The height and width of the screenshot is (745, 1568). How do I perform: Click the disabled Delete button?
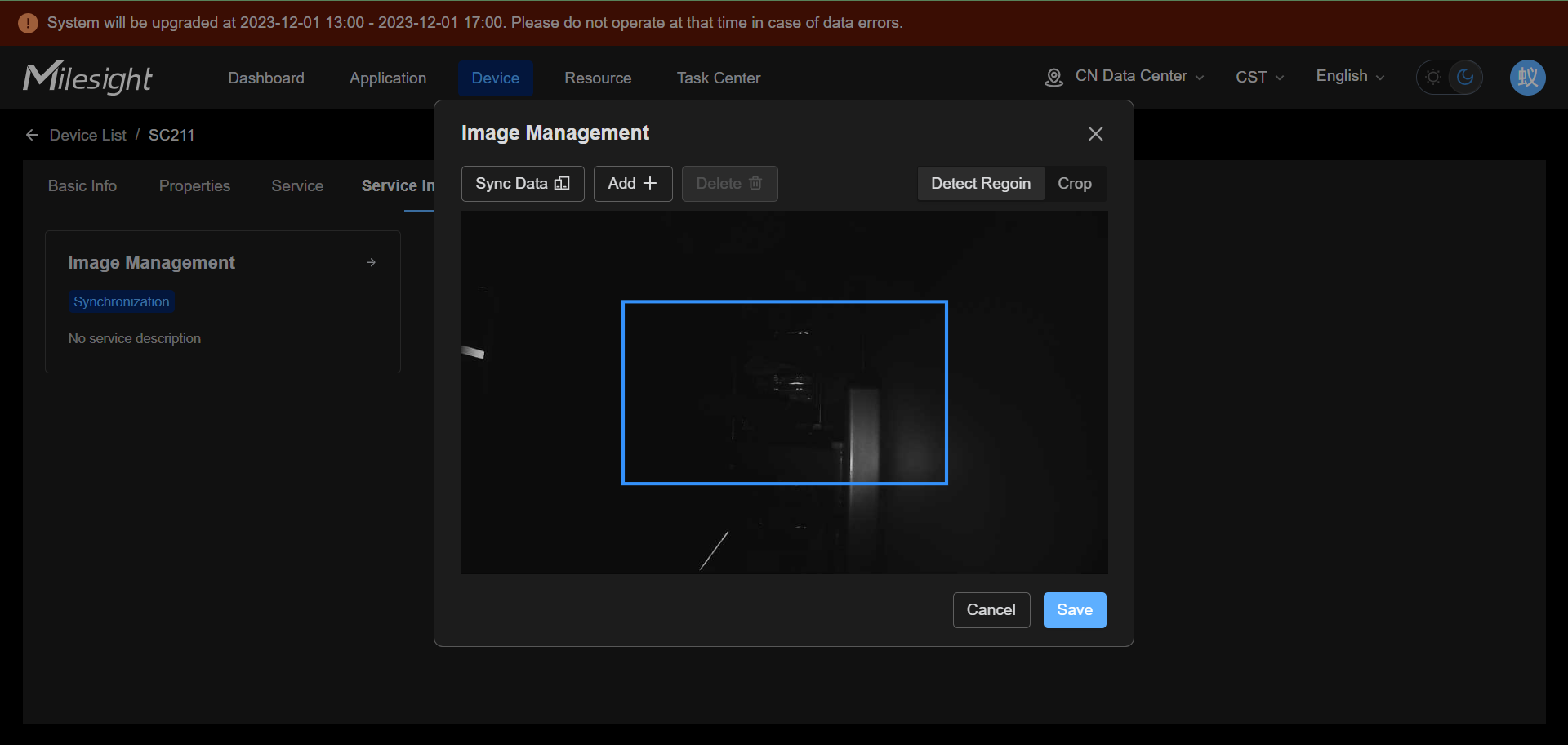point(729,184)
